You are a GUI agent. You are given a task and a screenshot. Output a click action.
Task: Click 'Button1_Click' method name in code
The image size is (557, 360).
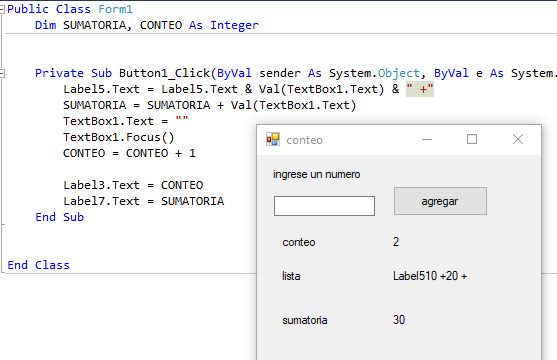click(x=164, y=73)
